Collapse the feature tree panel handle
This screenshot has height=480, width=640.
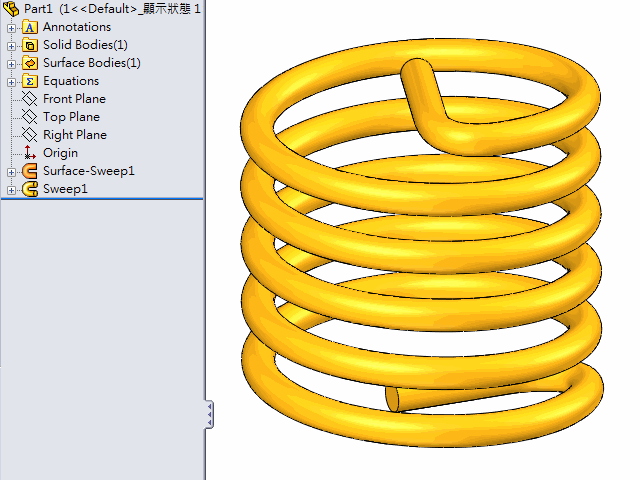pyautogui.click(x=209, y=414)
